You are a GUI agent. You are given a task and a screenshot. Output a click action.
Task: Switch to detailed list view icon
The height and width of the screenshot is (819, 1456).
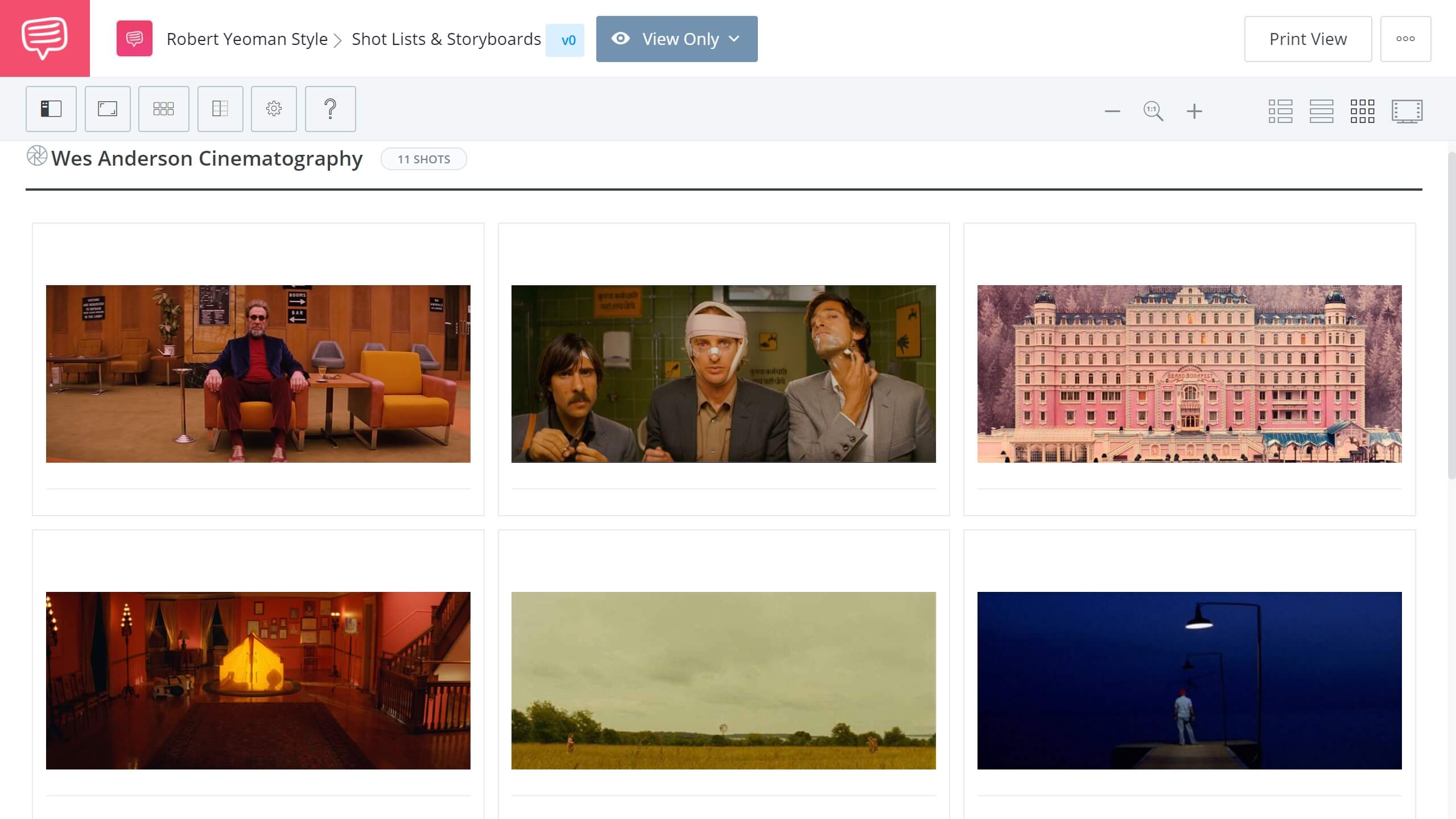pyautogui.click(x=1280, y=111)
